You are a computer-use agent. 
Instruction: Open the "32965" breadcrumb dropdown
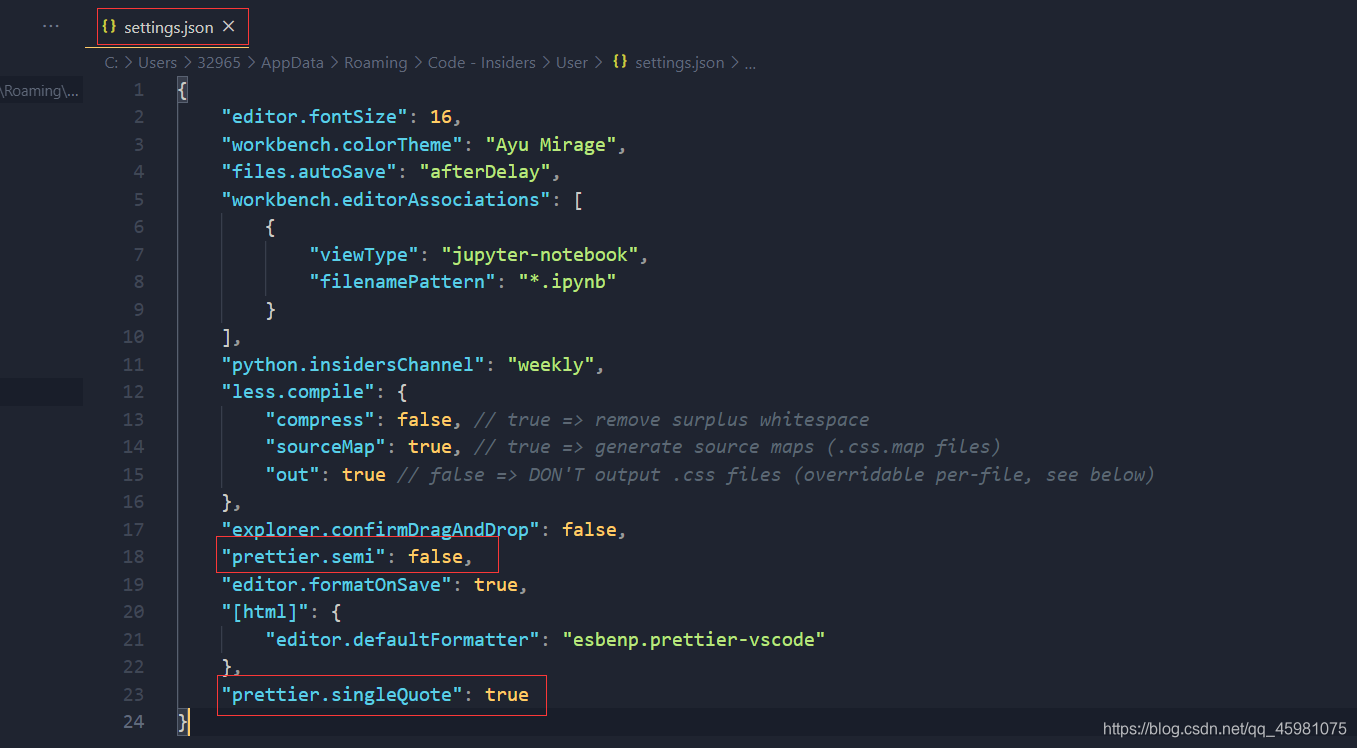point(219,61)
